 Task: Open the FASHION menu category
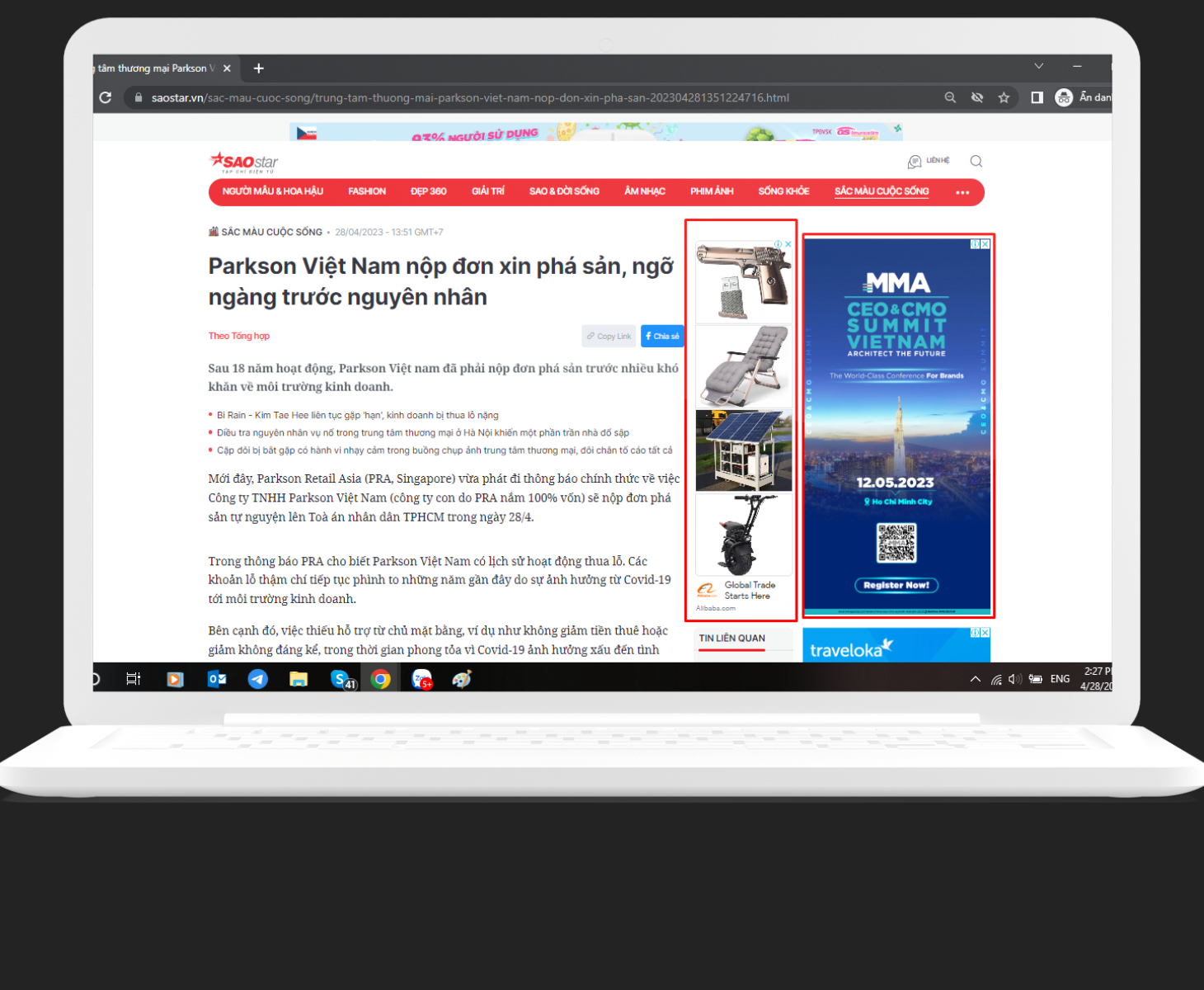367,191
